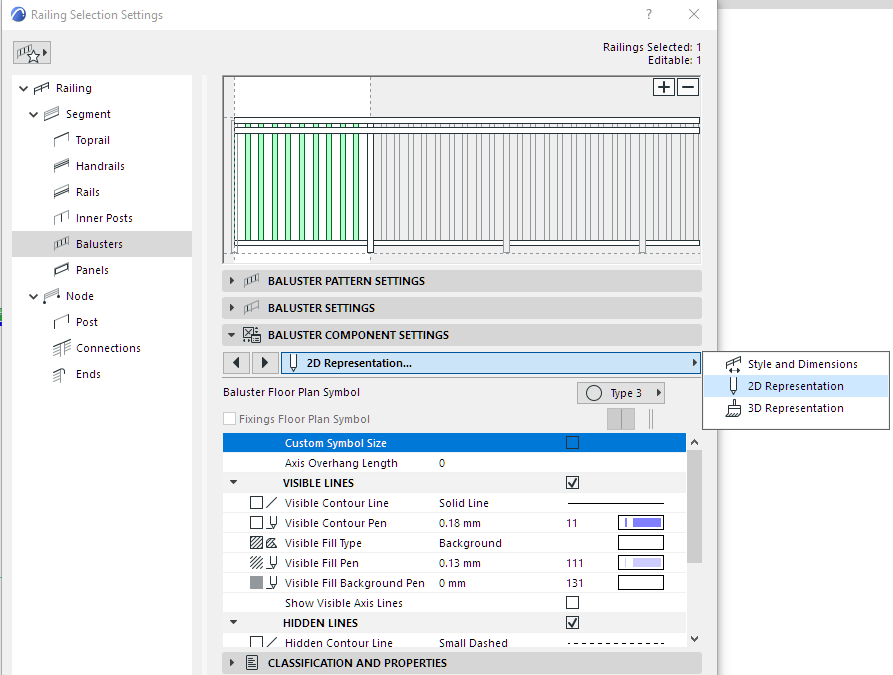The height and width of the screenshot is (675, 893).
Task: Enable Show Visible Axis Lines checkbox
Action: point(572,603)
